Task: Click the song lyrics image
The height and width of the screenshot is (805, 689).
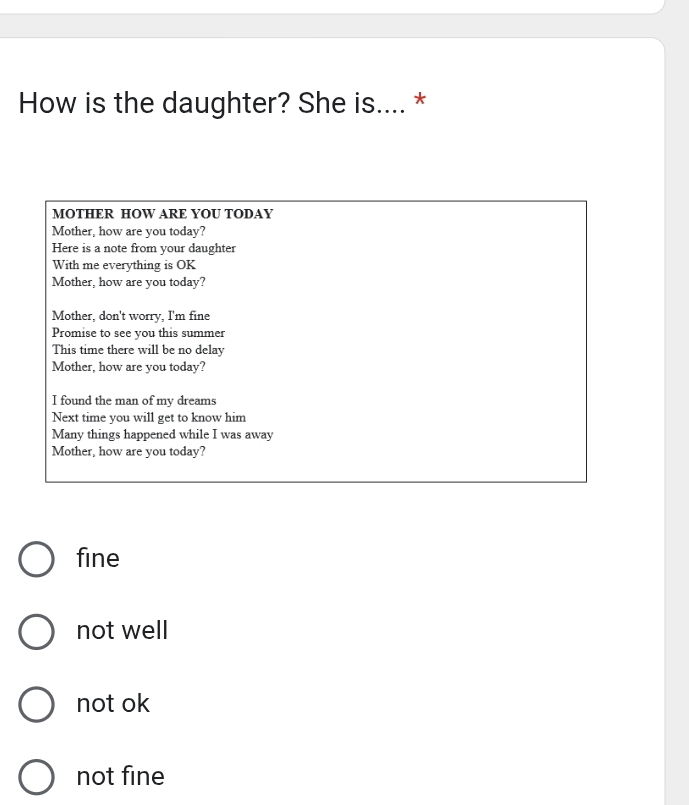Action: tap(316, 341)
